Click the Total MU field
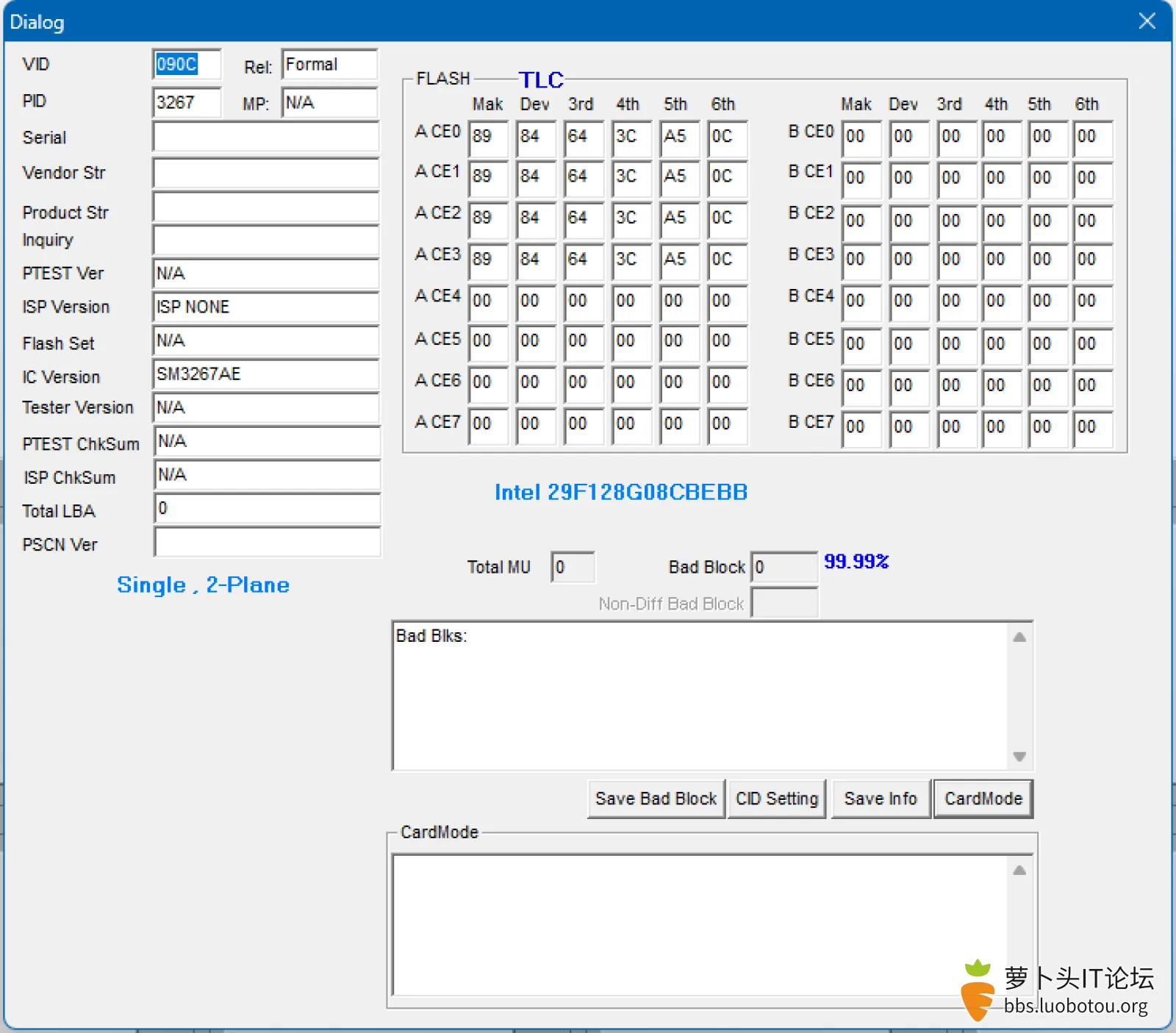Viewport: 1176px width, 1033px height. [x=573, y=567]
